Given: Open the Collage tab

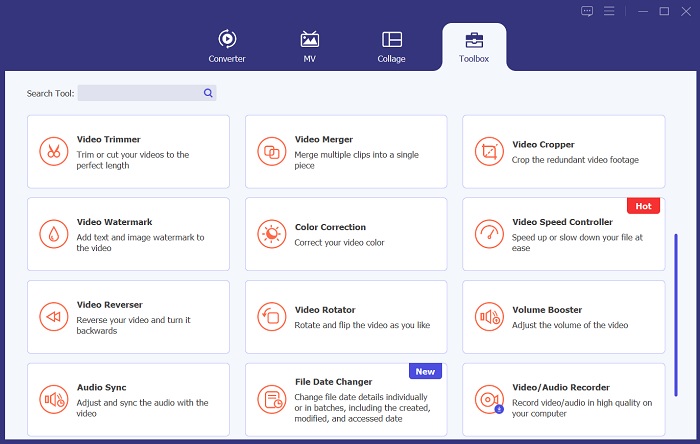Looking at the screenshot, I should pyautogui.click(x=392, y=46).
